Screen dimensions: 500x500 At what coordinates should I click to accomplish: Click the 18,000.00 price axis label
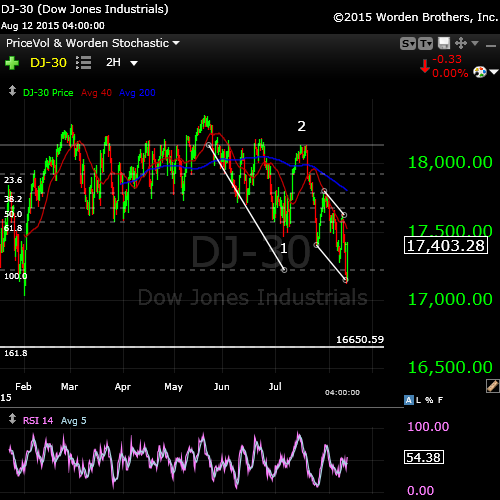coord(450,163)
